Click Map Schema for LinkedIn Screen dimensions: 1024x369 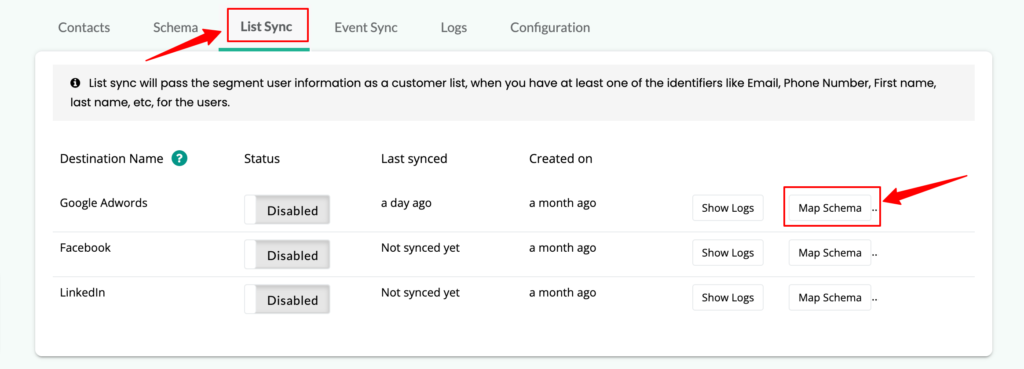point(830,297)
